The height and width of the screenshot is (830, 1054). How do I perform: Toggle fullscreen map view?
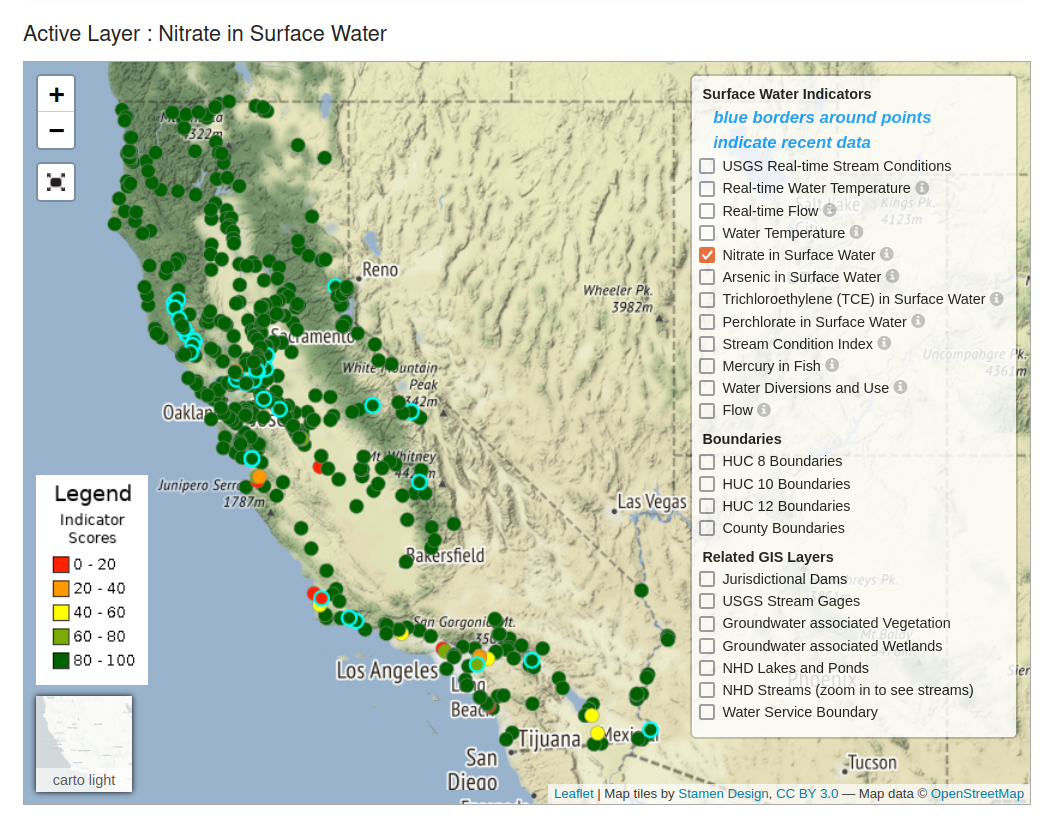point(56,182)
